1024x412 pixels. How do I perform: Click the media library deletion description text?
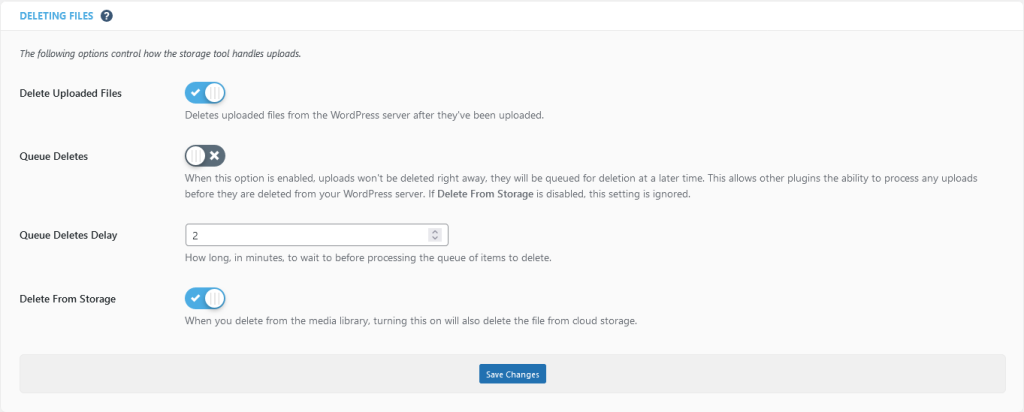pyautogui.click(x=410, y=321)
